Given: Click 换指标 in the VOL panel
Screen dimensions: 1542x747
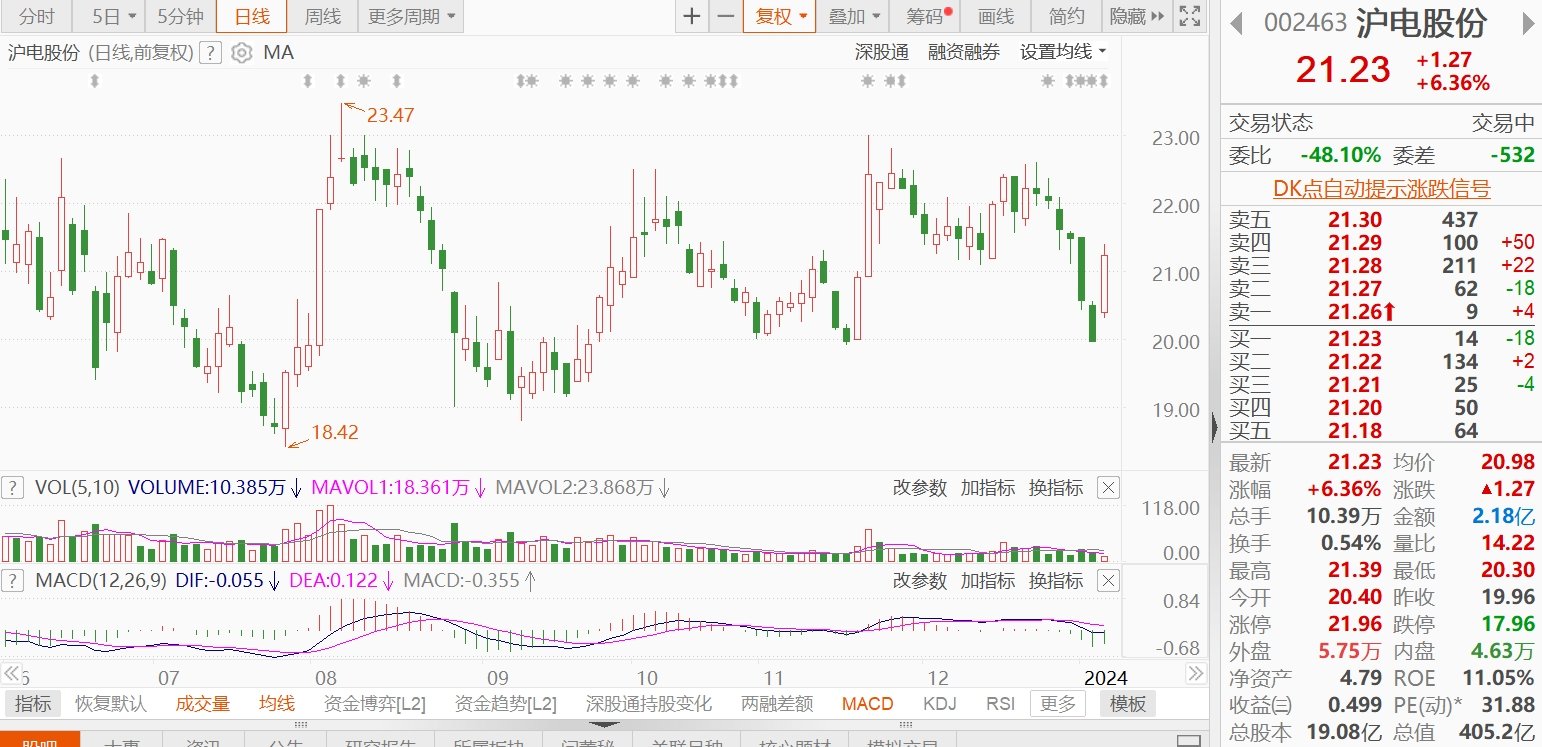Looking at the screenshot, I should tap(1055, 488).
